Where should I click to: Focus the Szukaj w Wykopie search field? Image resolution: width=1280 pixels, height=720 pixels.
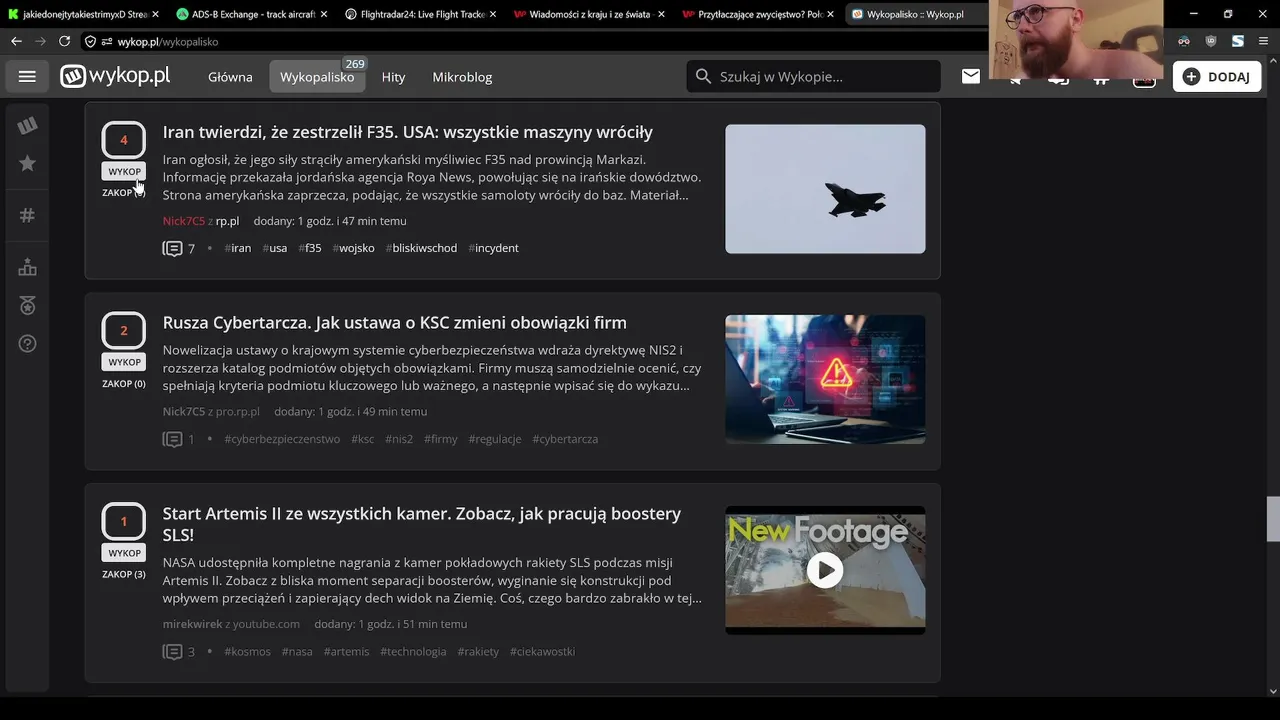coord(813,76)
